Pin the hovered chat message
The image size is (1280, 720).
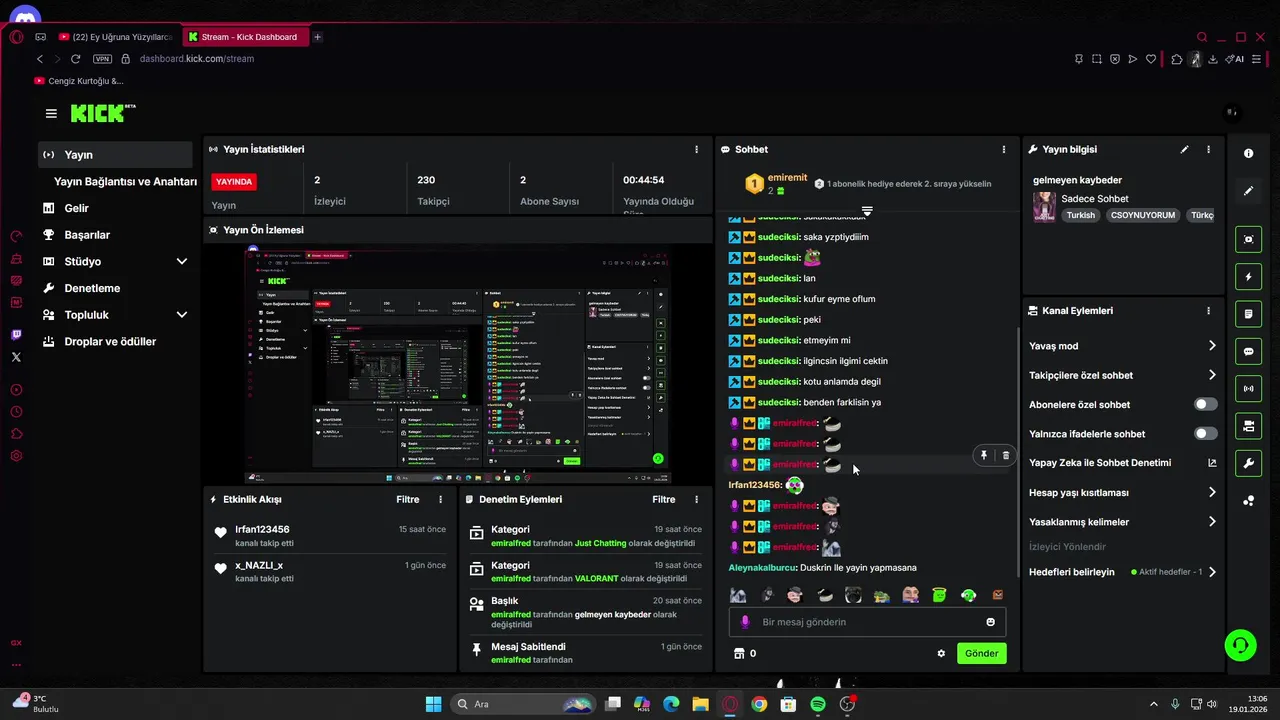(984, 455)
